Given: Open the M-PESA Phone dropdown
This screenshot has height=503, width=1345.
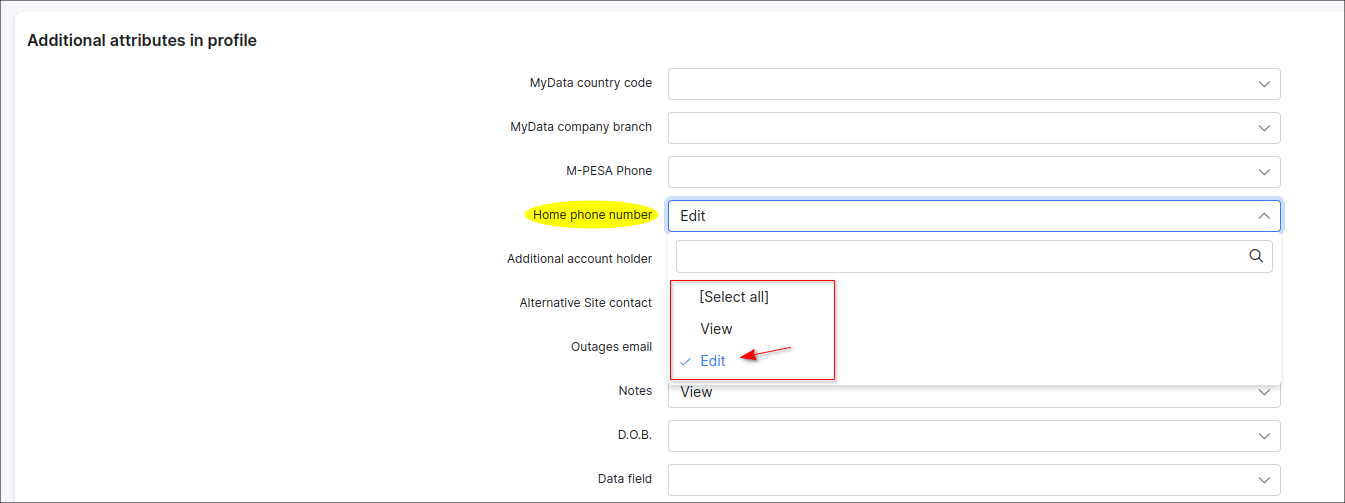Looking at the screenshot, I should coord(974,172).
